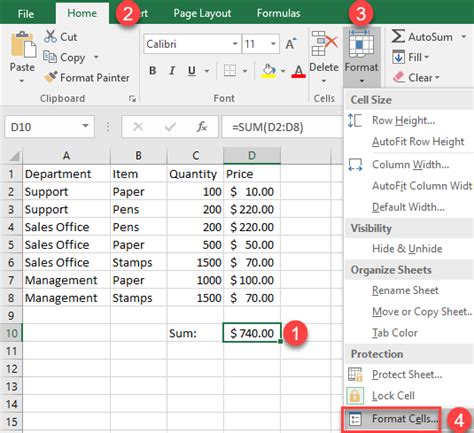Click the formula bar containing =SUM(D2:D8)
The height and width of the screenshot is (433, 474).
pos(282,127)
